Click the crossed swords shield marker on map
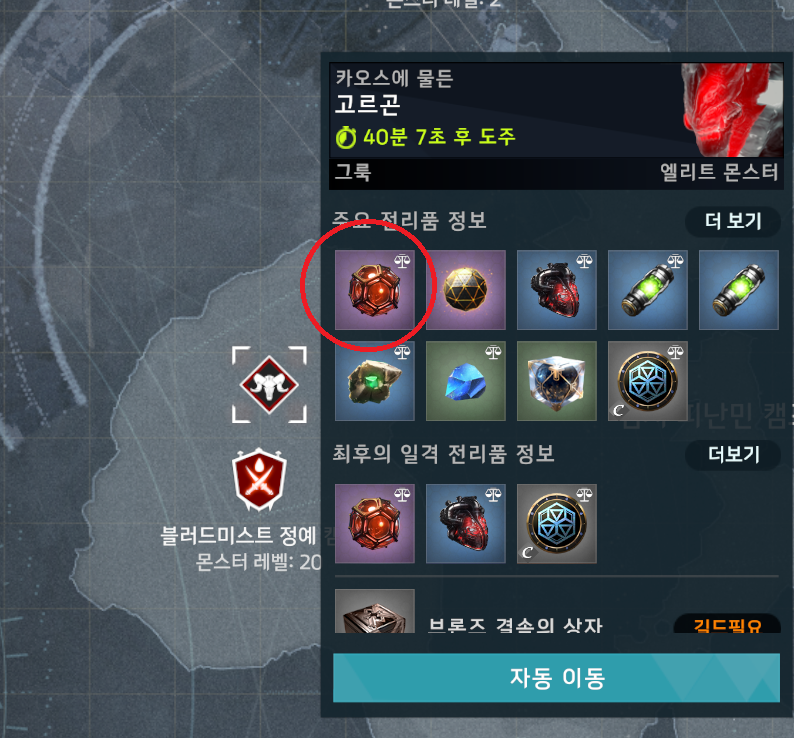The height and width of the screenshot is (738, 794). coord(259,479)
